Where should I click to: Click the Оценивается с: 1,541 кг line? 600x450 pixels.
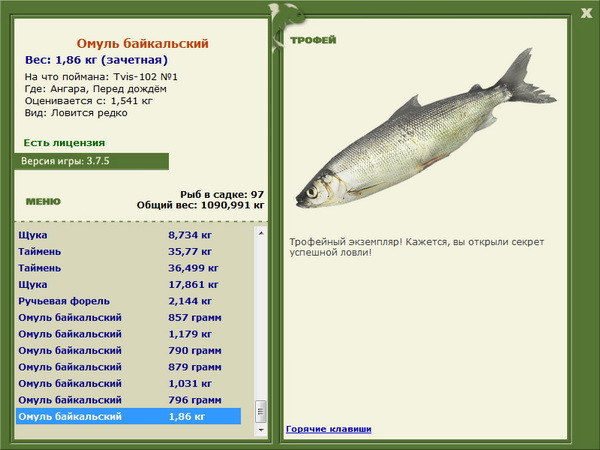(88, 101)
